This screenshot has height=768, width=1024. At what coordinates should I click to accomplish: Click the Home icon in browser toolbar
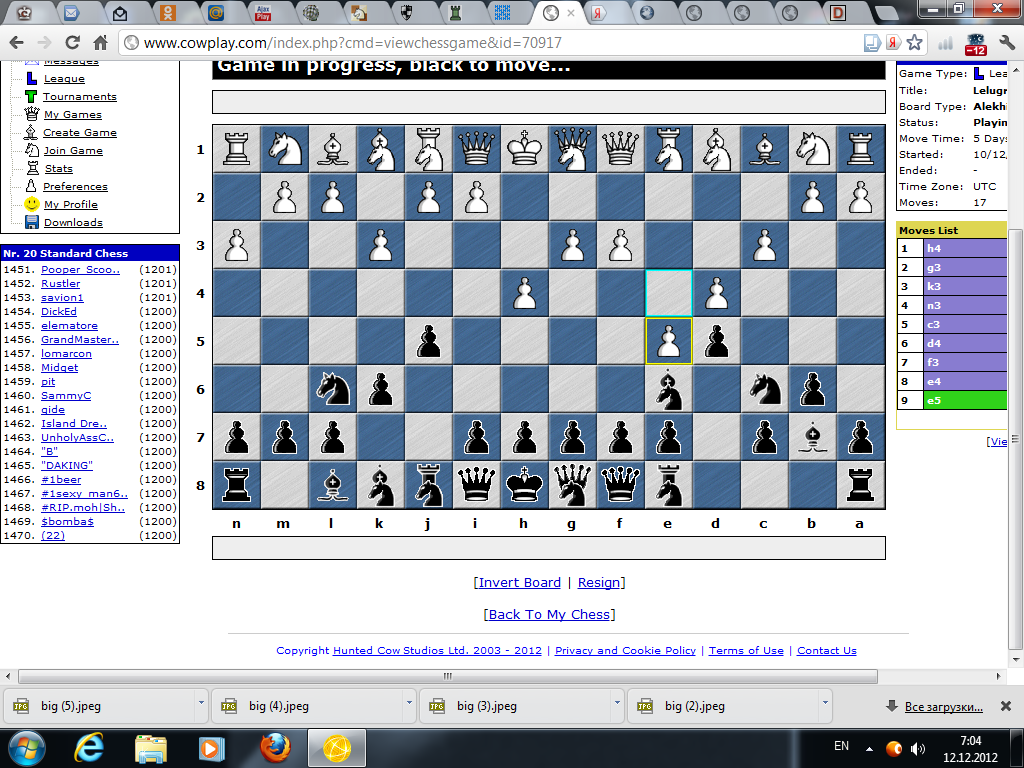pos(100,43)
